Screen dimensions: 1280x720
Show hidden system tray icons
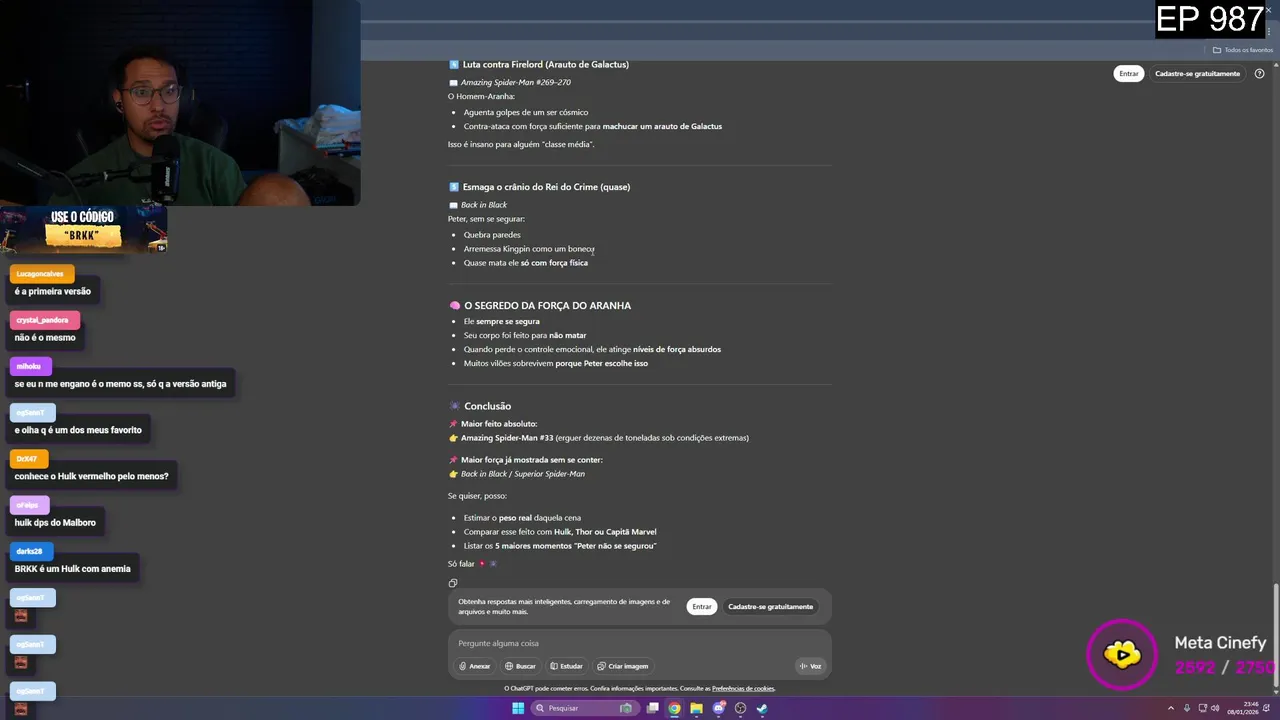(x=1171, y=708)
